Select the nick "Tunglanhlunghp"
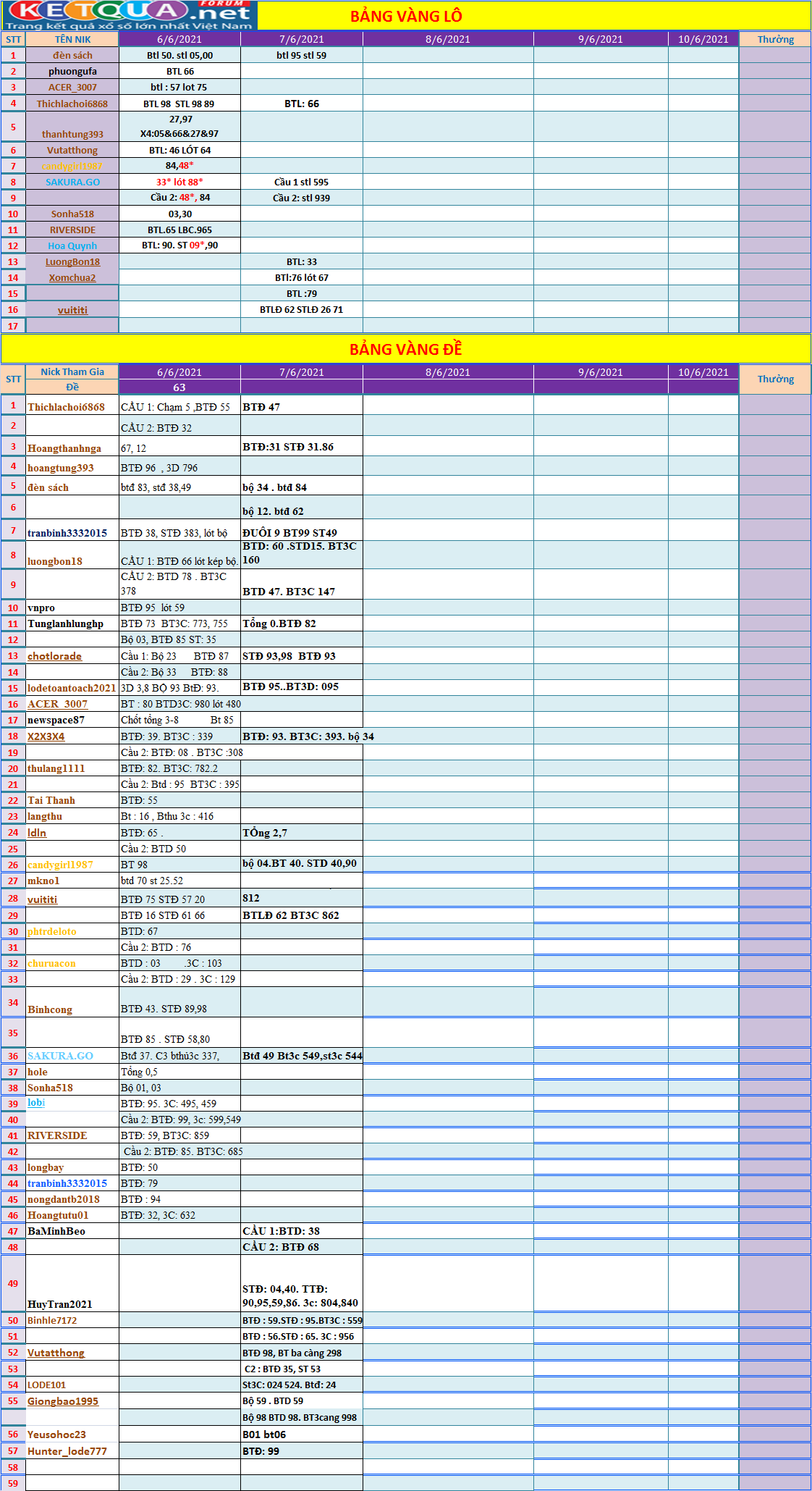This screenshot has width=812, height=1491. 66,624
